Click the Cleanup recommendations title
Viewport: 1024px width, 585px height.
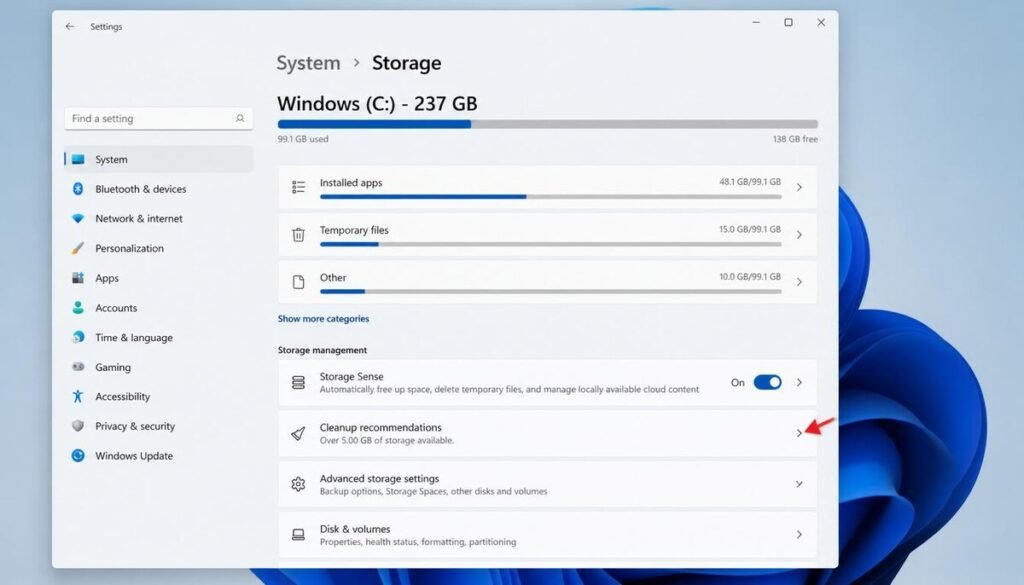(x=381, y=427)
